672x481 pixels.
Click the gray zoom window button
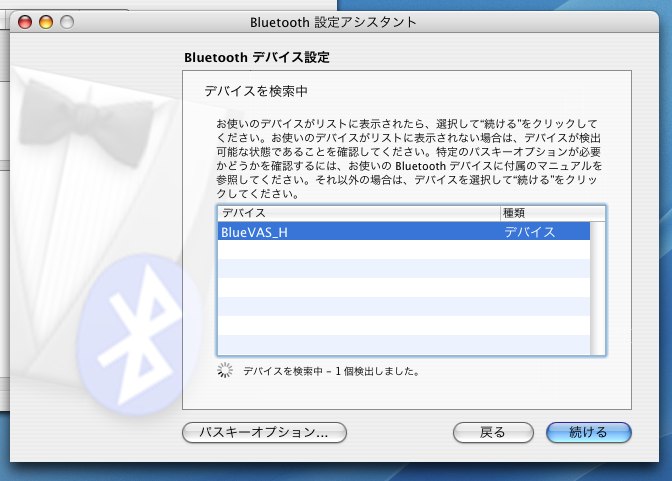point(67,21)
